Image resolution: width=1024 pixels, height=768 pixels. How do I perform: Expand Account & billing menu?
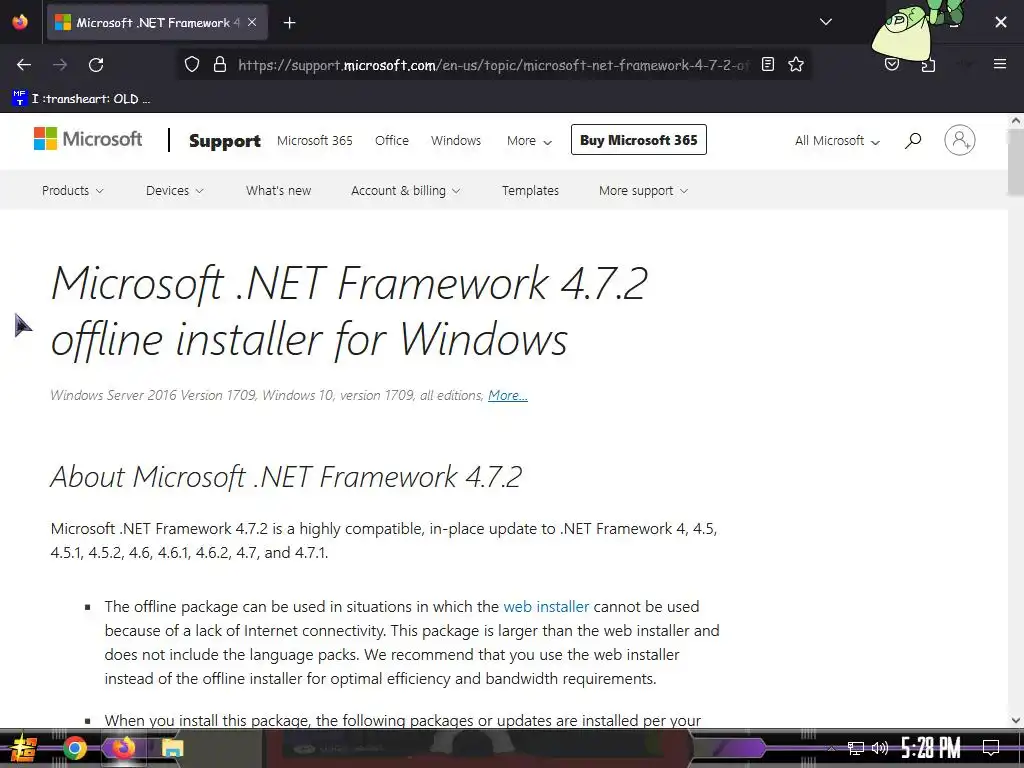(406, 191)
